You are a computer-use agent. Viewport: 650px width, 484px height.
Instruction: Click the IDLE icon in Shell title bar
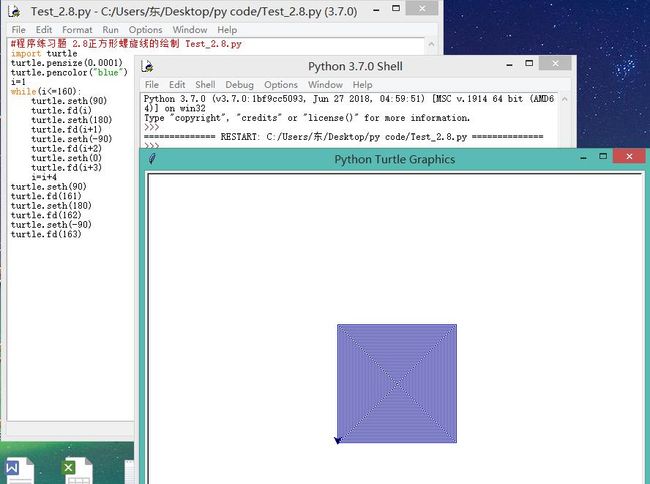[x=147, y=66]
